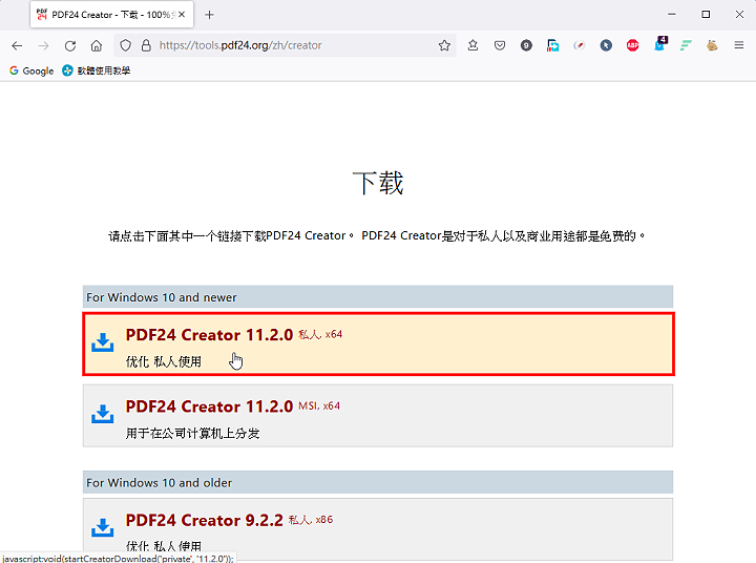Maximize the browser window

coord(706,15)
